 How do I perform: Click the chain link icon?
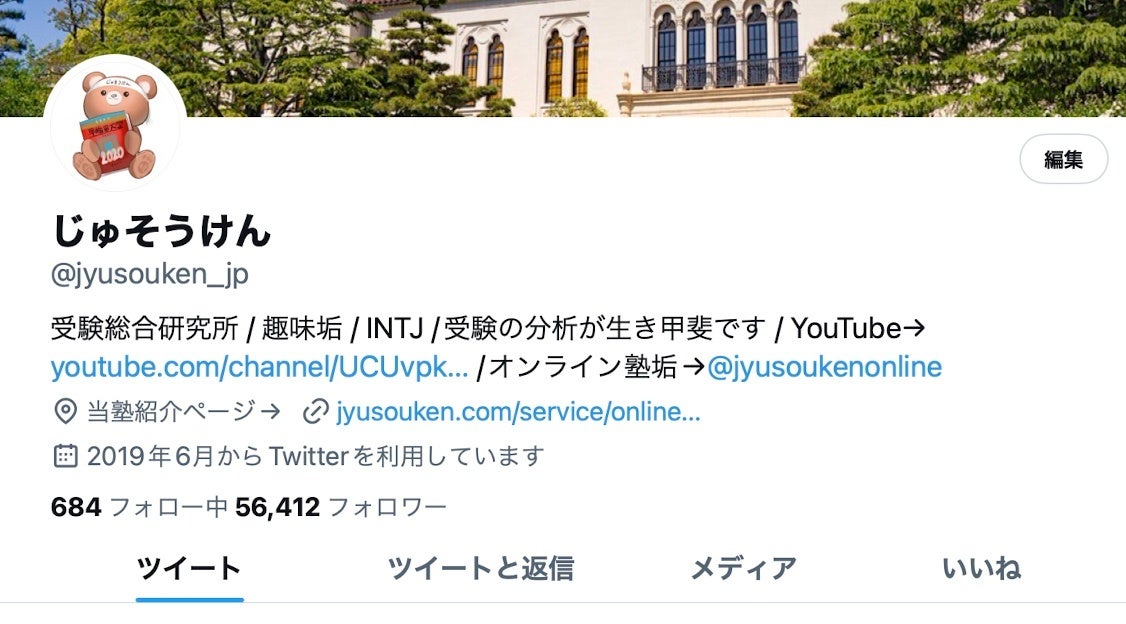(x=315, y=411)
